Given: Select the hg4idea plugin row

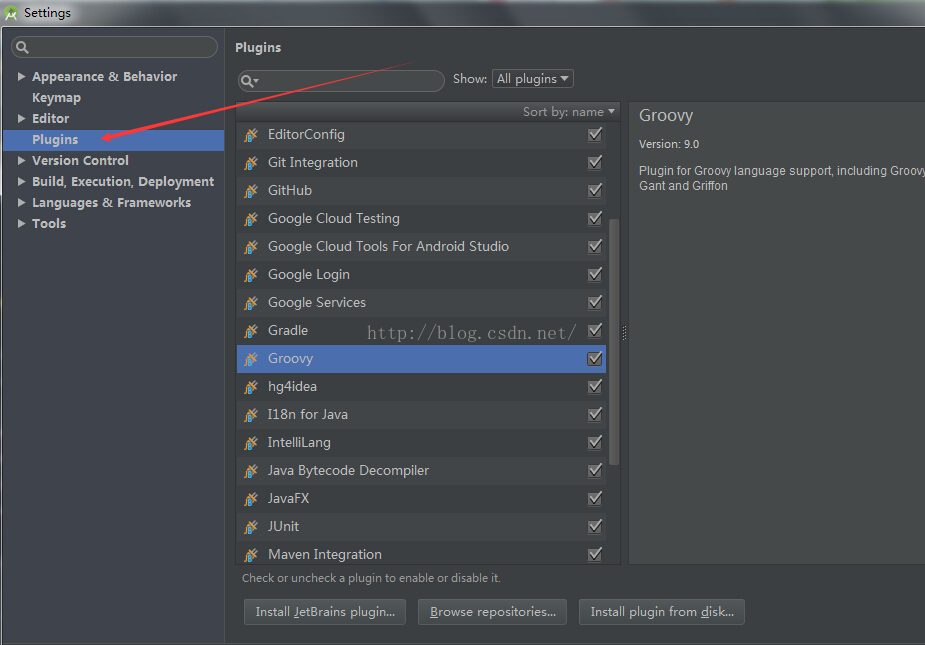Looking at the screenshot, I should [421, 387].
